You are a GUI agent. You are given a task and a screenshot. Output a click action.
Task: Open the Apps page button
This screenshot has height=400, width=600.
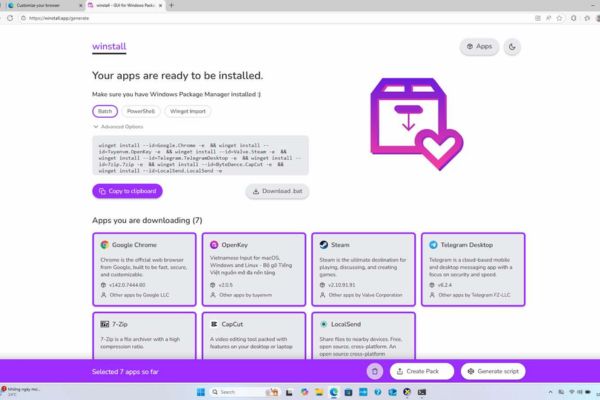[479, 47]
